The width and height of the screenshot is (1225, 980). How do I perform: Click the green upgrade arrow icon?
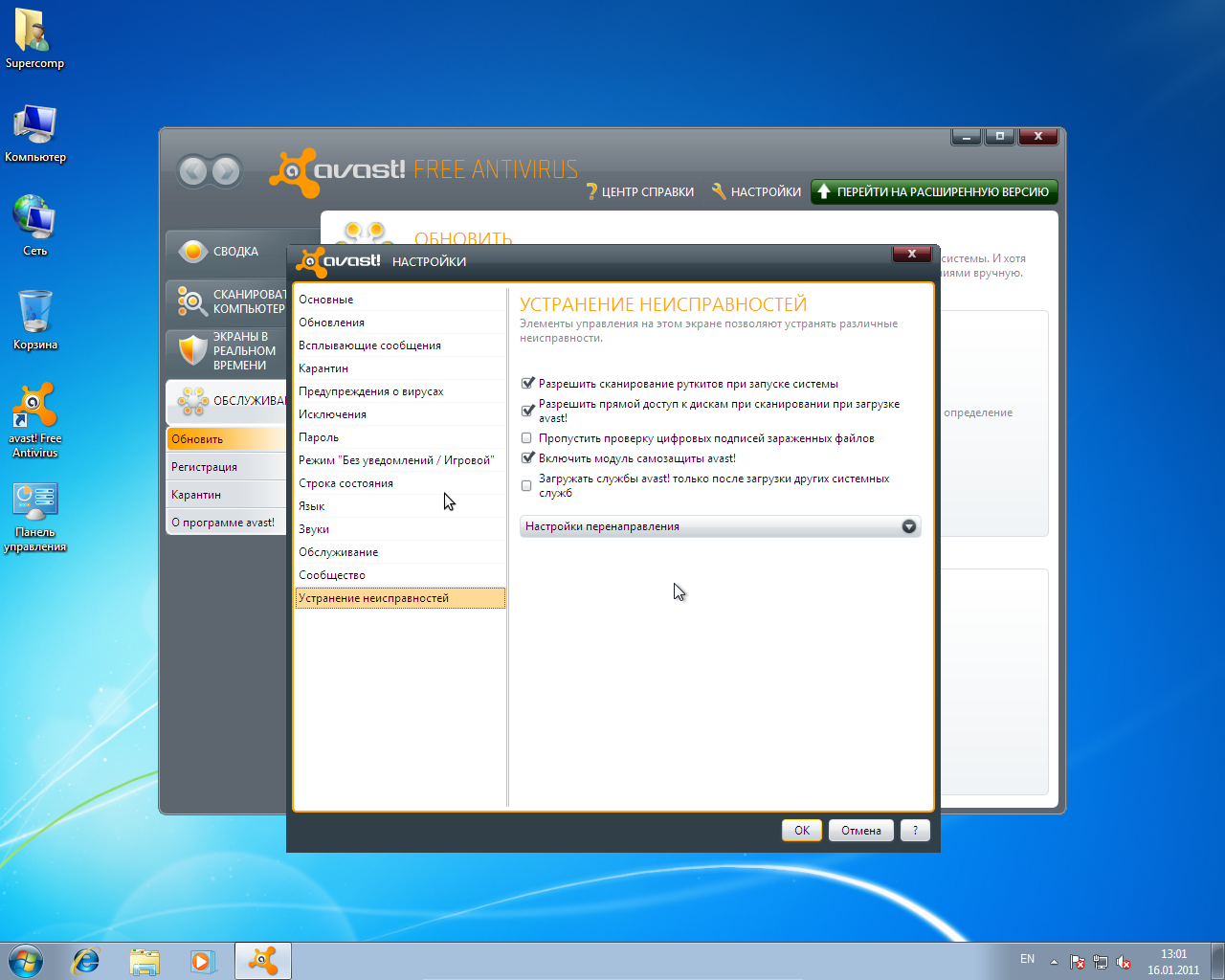point(823,191)
